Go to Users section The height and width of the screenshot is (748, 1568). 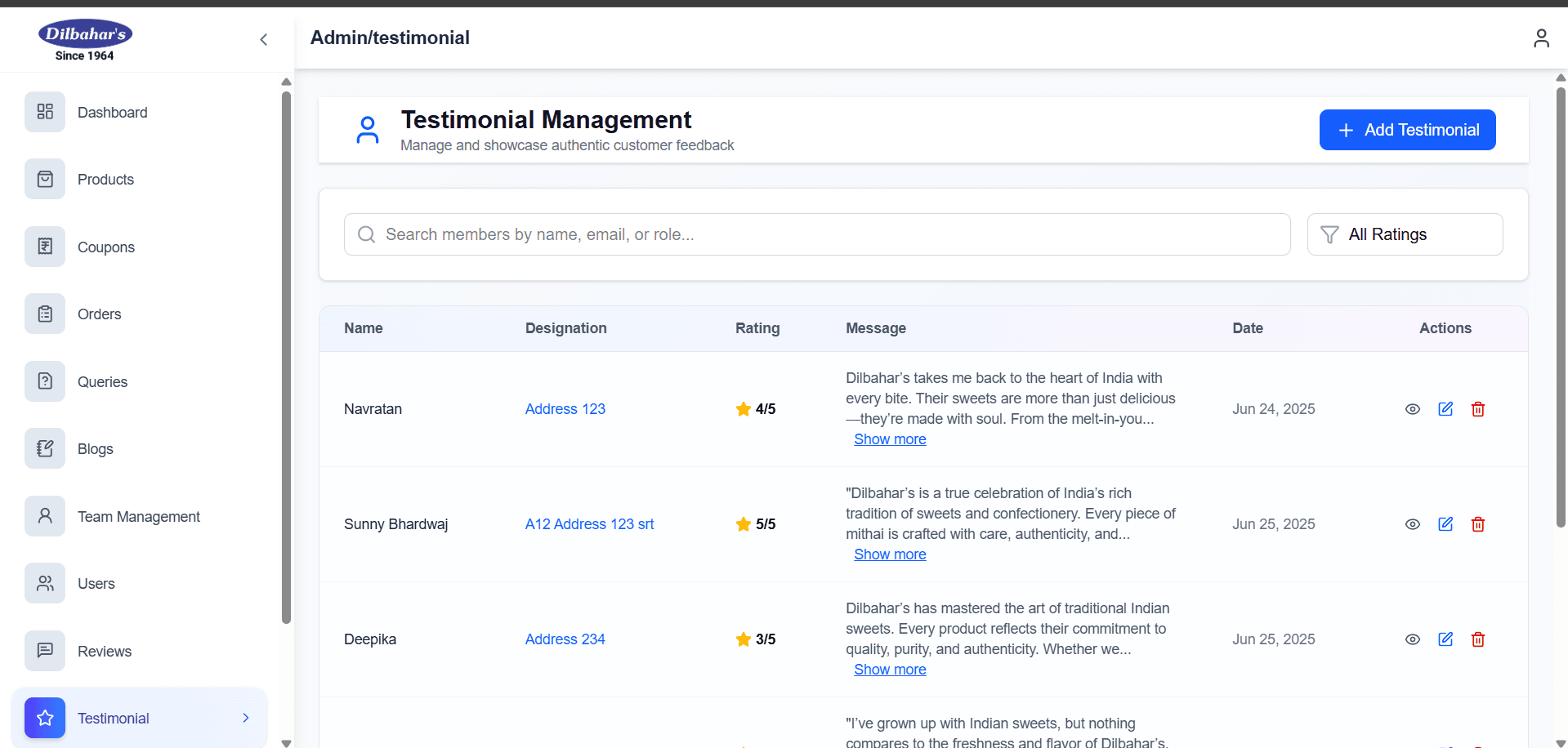(140, 583)
